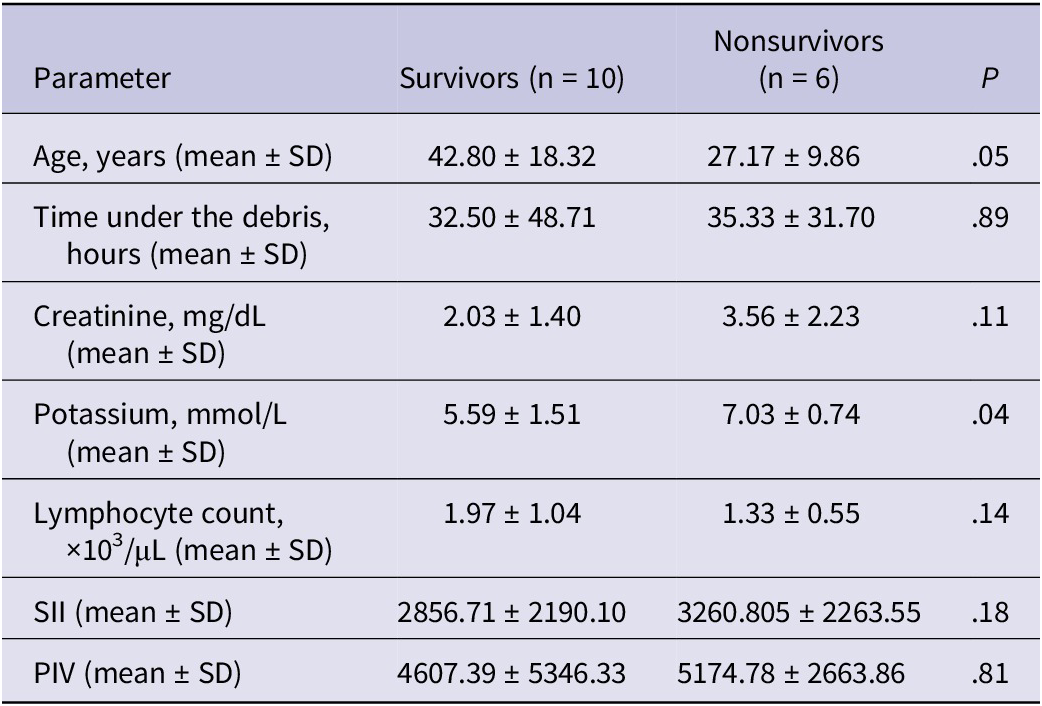Click survivors age value 42.80 ± 18.32
Screen dimensions: 1042x706
point(511,158)
